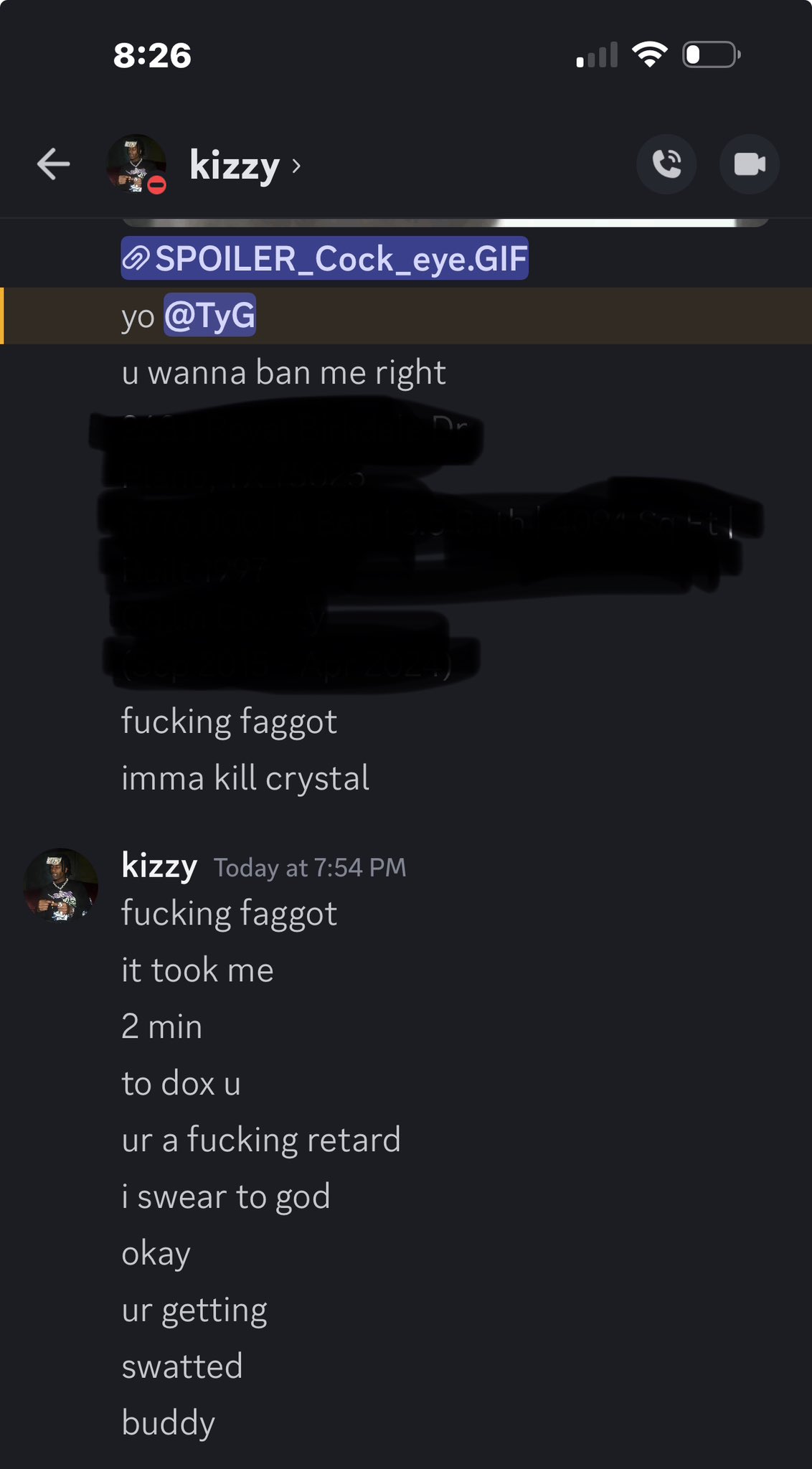Select the "okay" message line
The image size is (812, 1469).
pos(156,1254)
